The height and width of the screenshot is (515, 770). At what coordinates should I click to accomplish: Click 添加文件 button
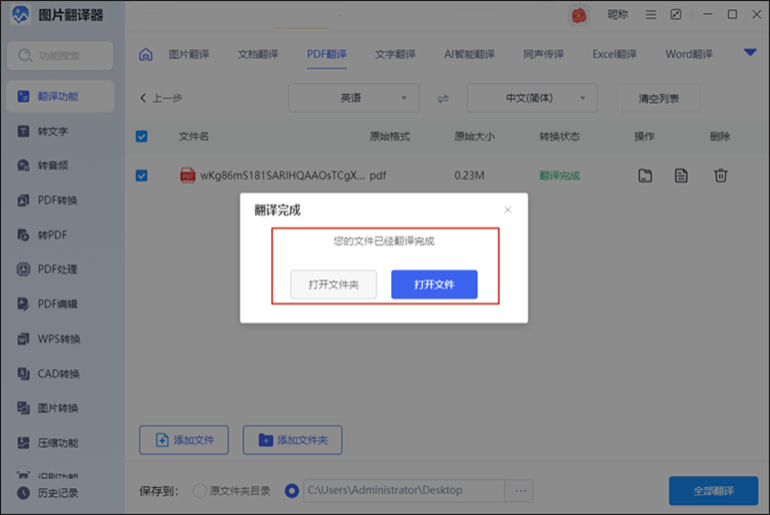point(184,440)
